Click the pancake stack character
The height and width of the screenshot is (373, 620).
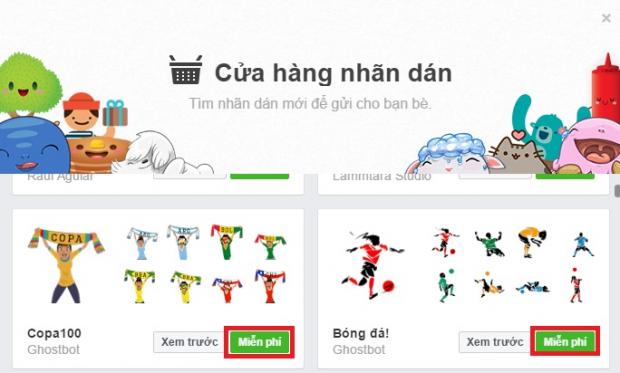click(x=98, y=153)
